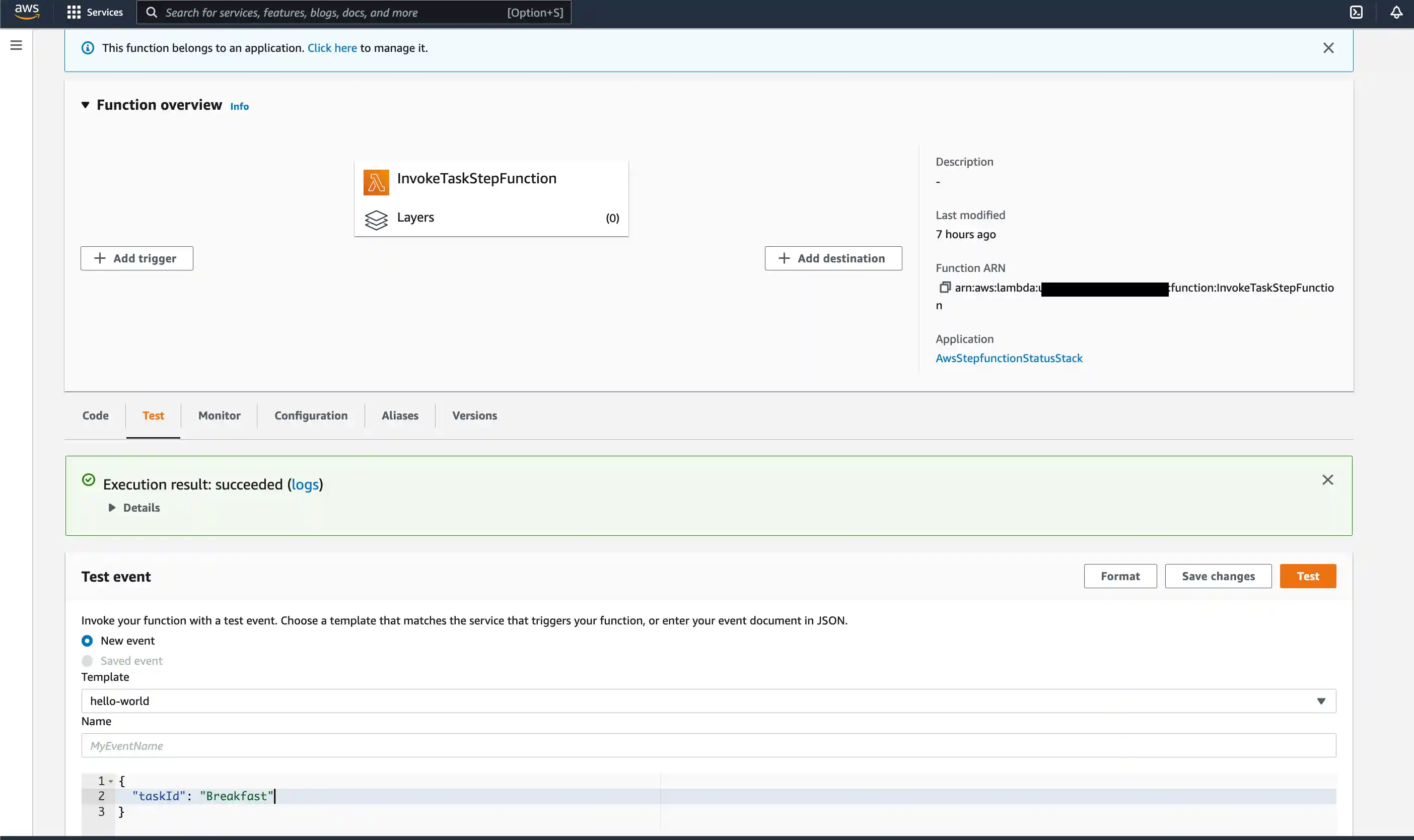Click the green success checkmark icon
The width and height of the screenshot is (1414, 840).
[x=88, y=479]
